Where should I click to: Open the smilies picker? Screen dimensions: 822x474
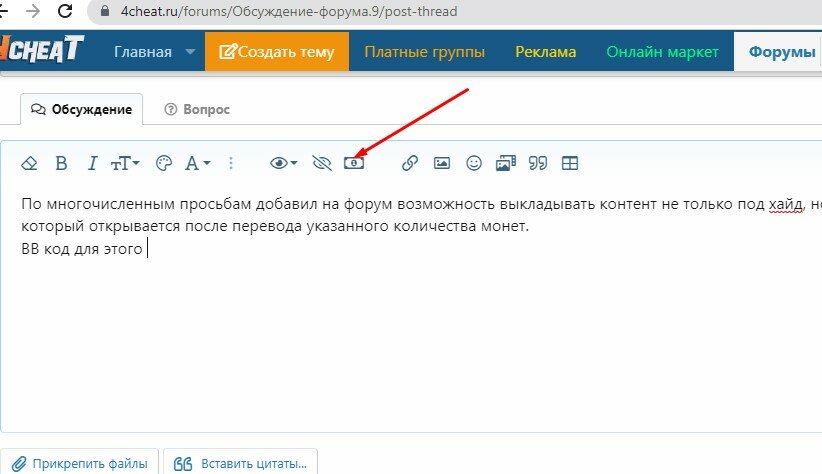[474, 164]
